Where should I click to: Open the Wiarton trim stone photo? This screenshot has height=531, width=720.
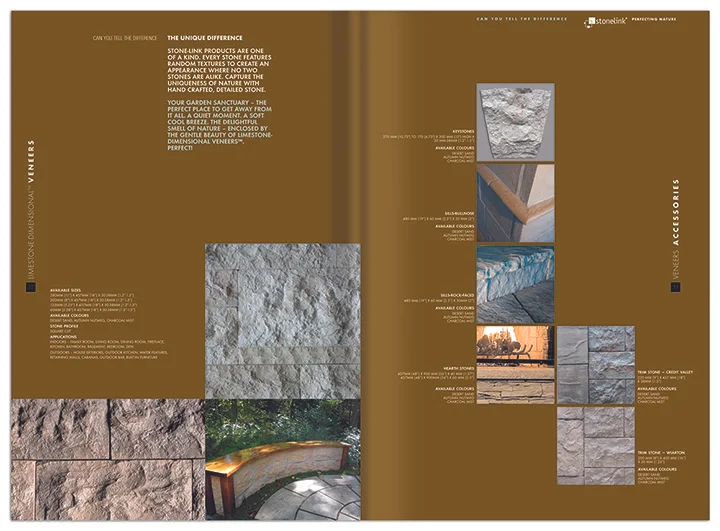[596, 446]
